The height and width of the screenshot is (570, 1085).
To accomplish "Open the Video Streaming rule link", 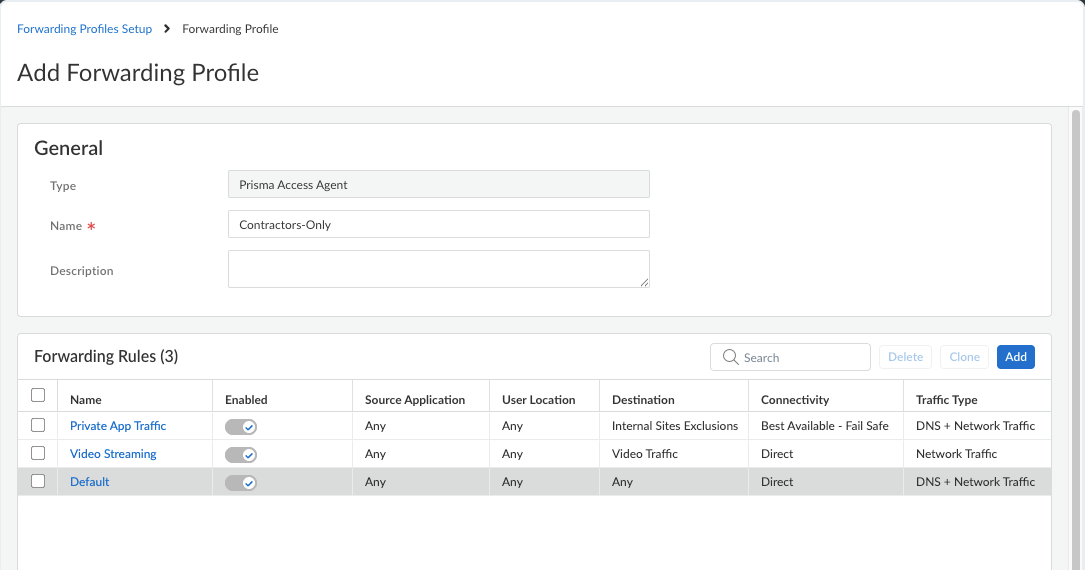I will (113, 454).
